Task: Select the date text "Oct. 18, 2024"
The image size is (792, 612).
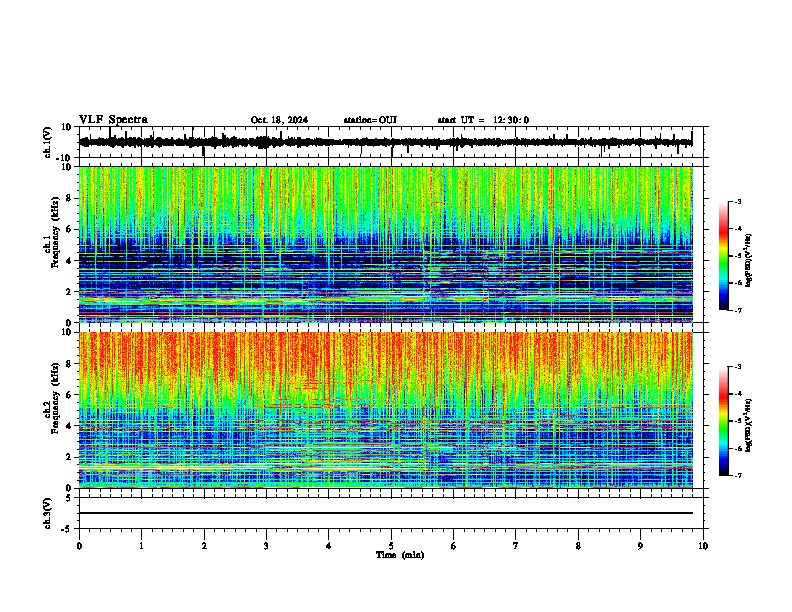Action: [x=279, y=120]
